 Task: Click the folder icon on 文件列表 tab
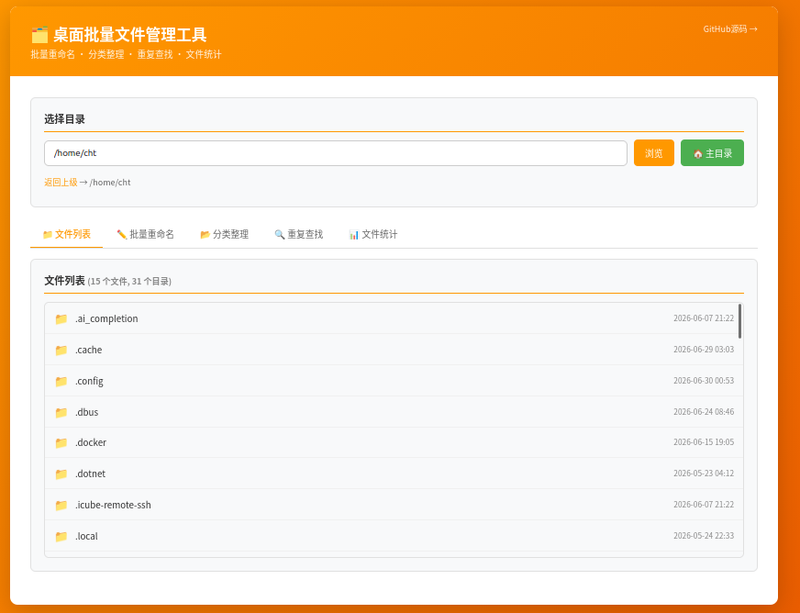47,234
